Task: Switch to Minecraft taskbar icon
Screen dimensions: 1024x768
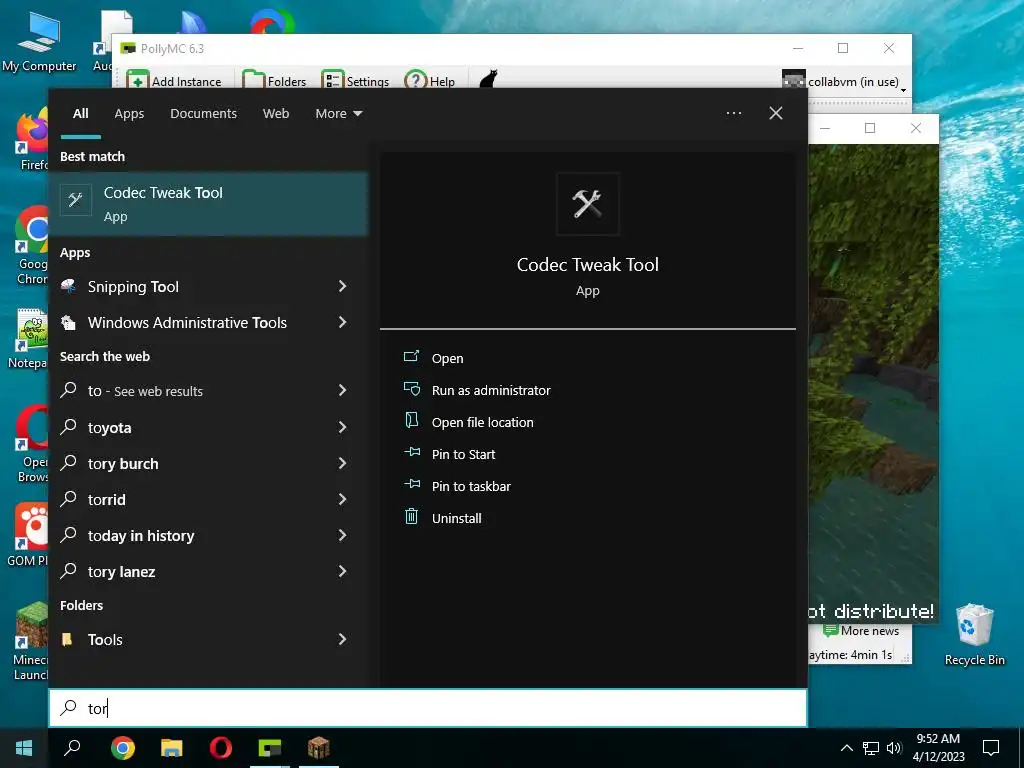Action: point(319,748)
